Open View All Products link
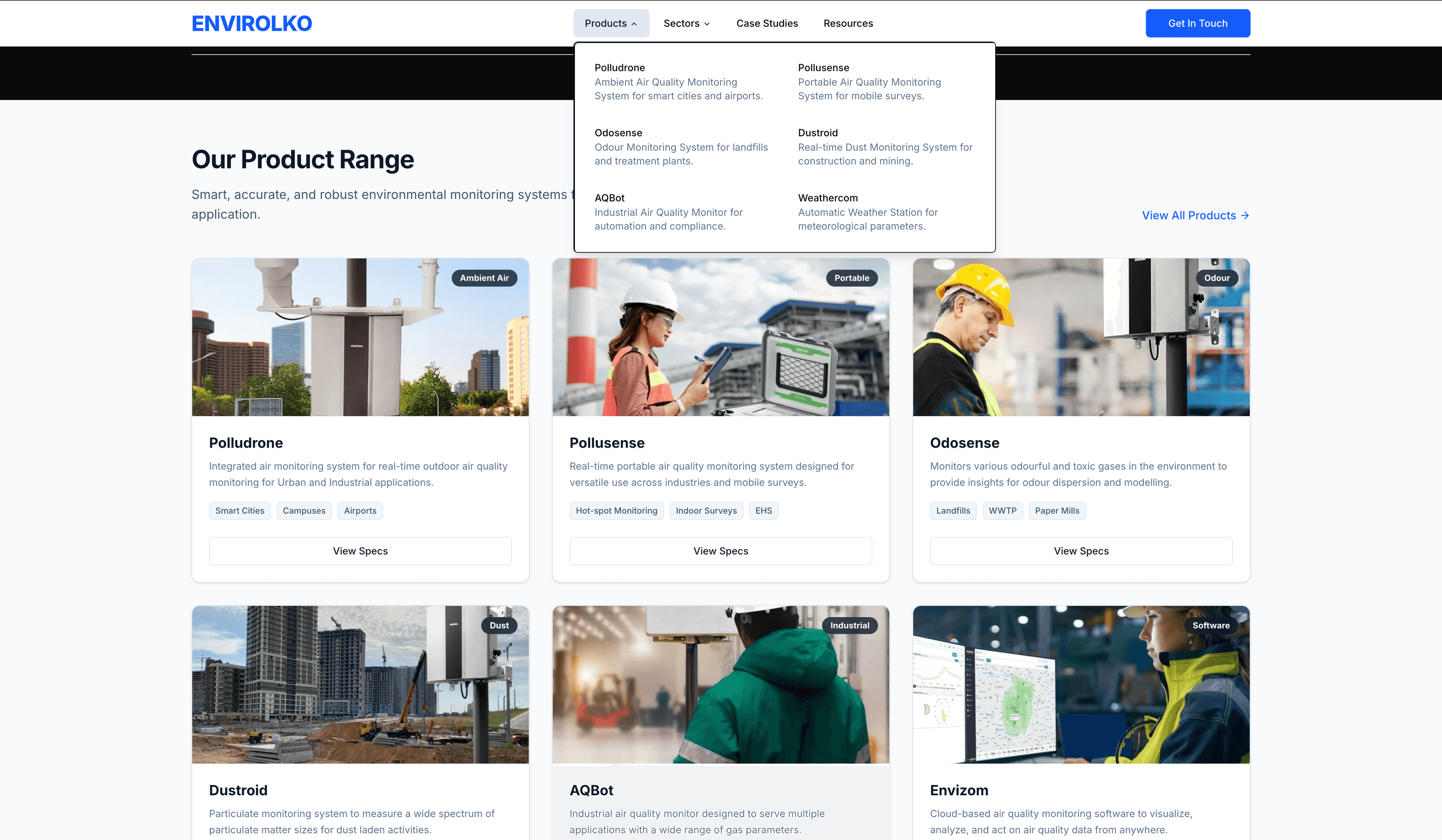 (x=1189, y=215)
